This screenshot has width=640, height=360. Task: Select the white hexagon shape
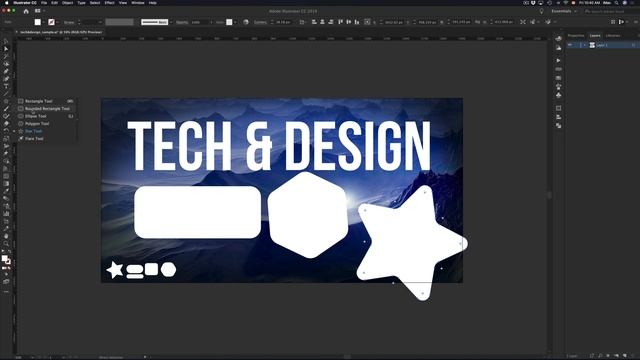[308, 215]
